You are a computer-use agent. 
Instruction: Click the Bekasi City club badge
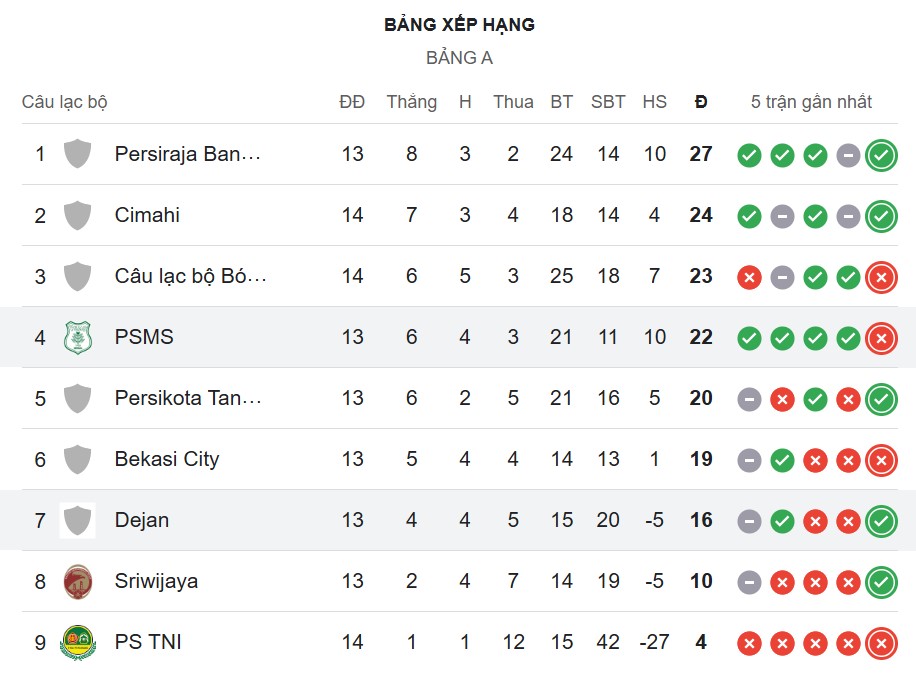tap(78, 460)
